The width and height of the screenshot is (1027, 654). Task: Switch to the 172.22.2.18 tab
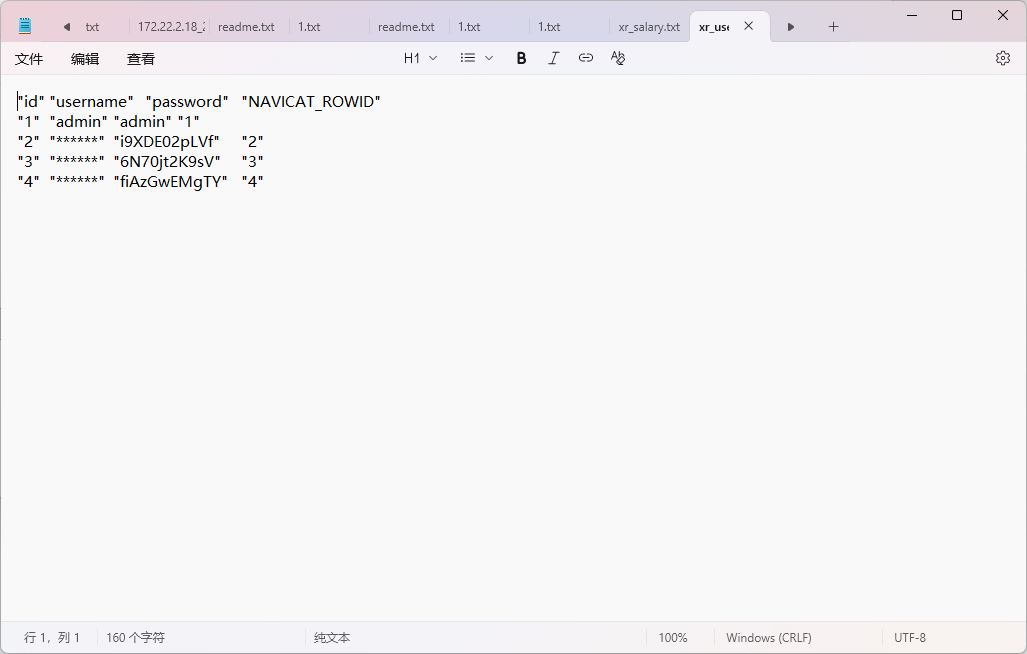pos(170,27)
